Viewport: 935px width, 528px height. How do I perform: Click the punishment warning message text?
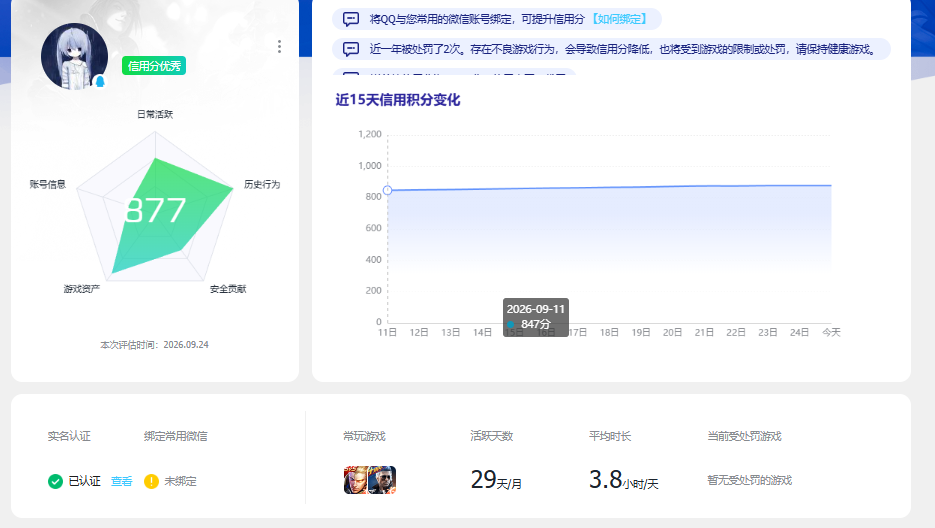[x=623, y=49]
